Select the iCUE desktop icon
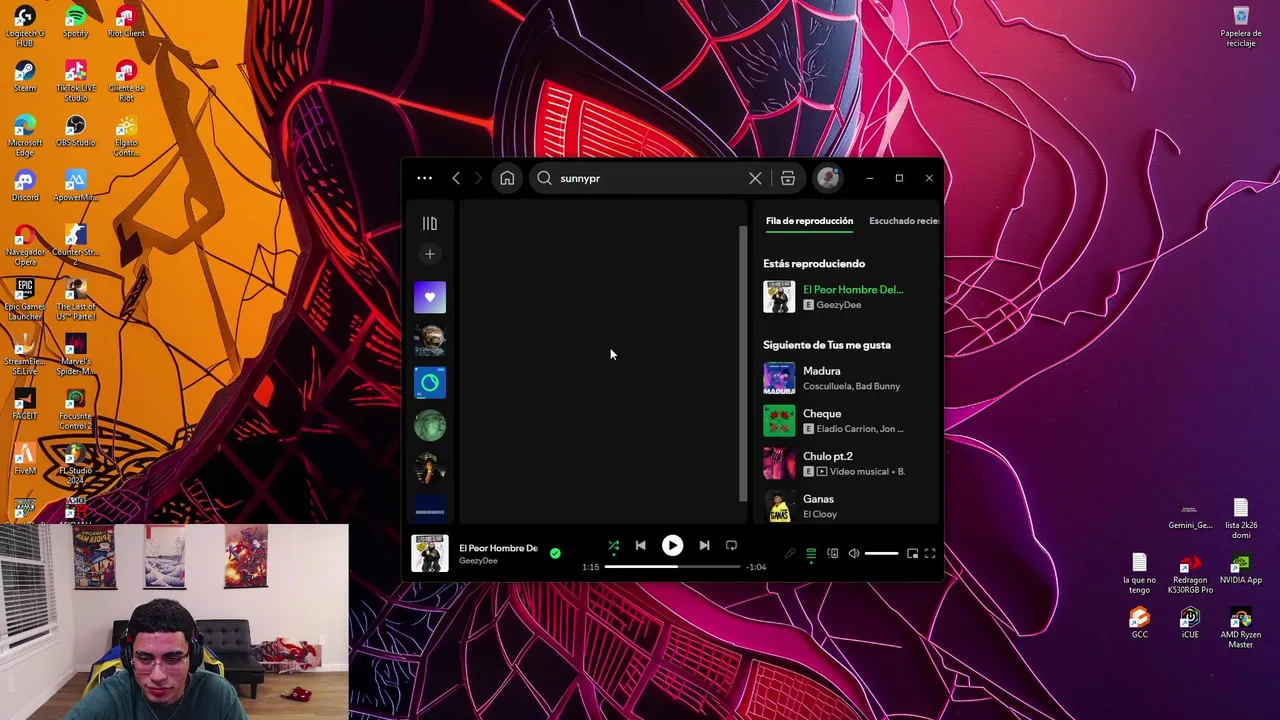Viewport: 1280px width, 720px height. point(1190,622)
